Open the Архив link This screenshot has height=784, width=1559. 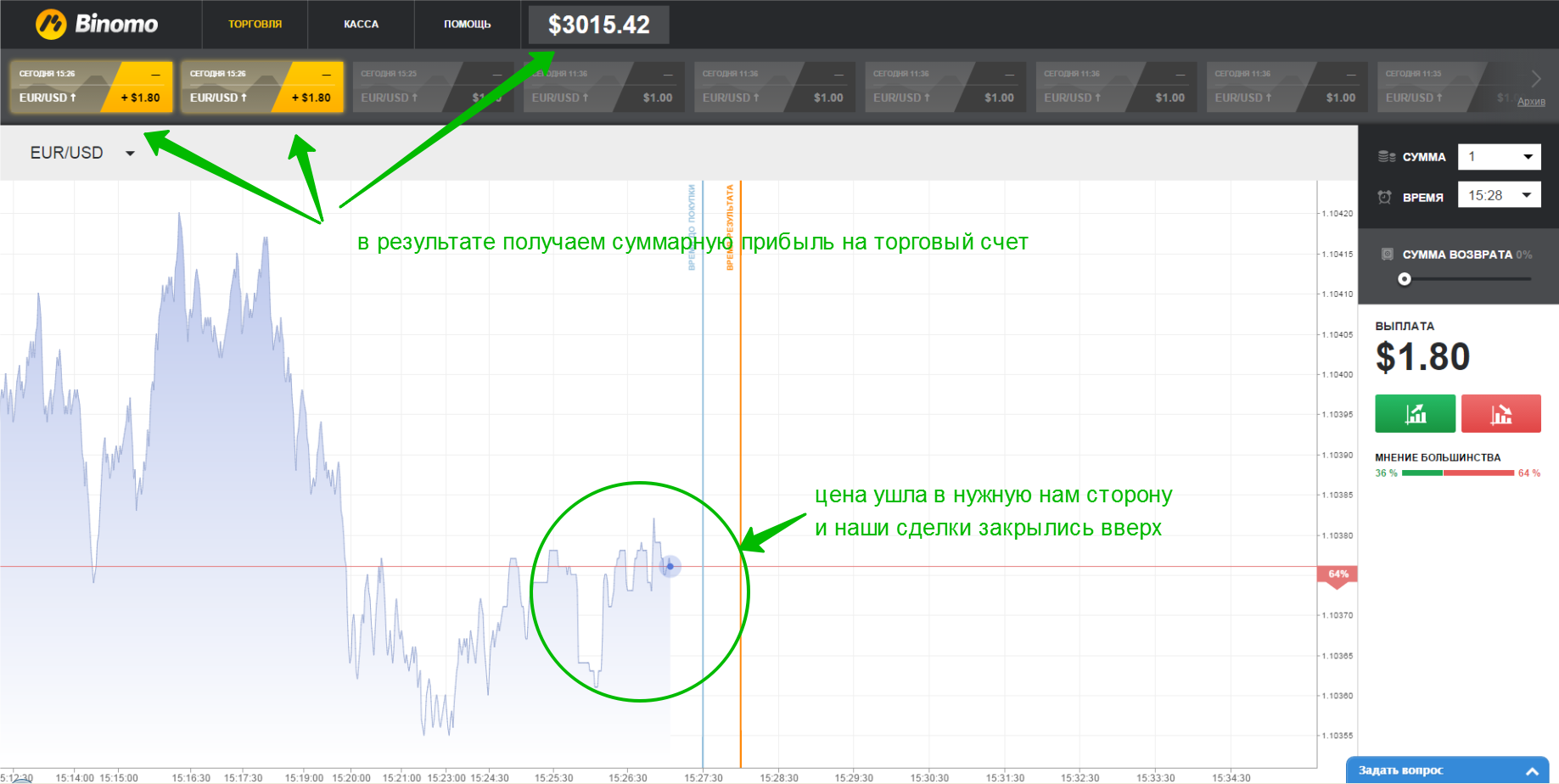point(1531,102)
